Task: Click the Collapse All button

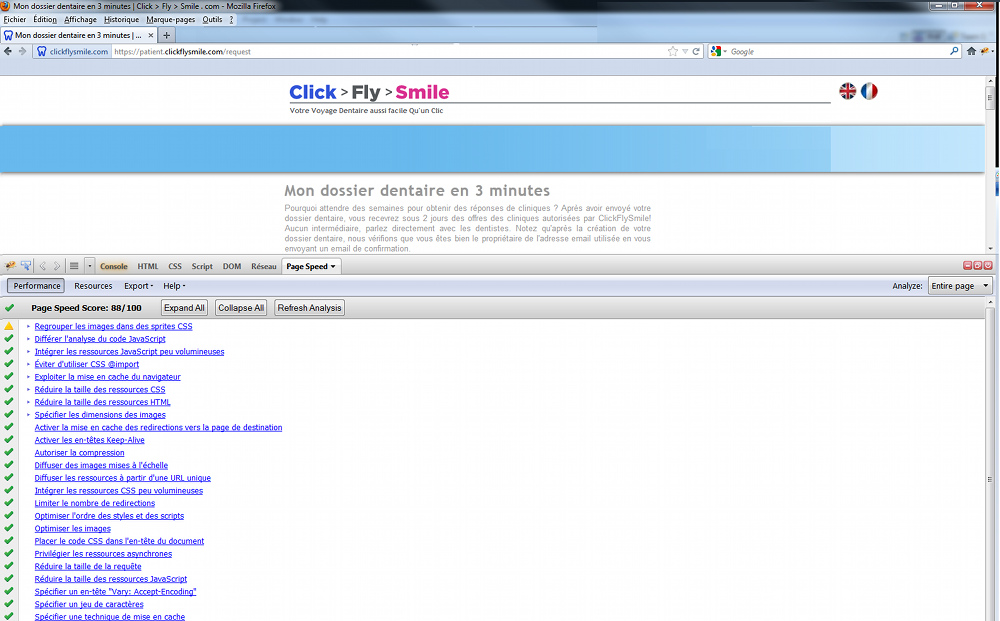Action: click(x=241, y=307)
